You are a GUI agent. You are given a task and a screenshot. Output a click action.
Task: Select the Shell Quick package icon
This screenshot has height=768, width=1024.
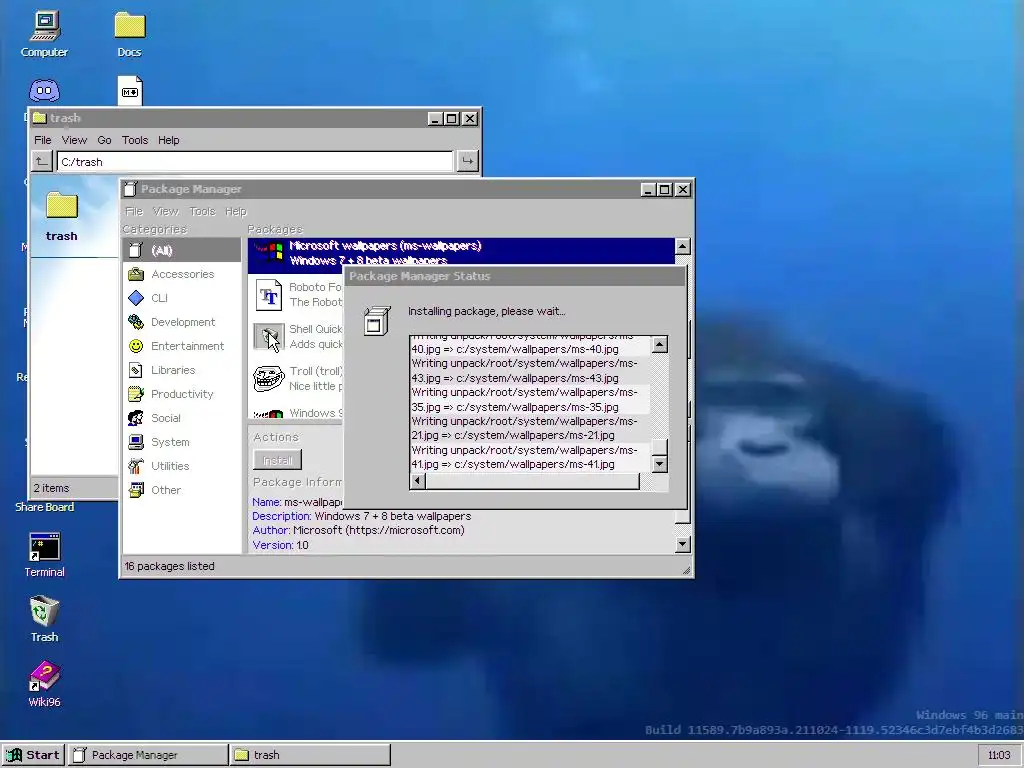[268, 337]
